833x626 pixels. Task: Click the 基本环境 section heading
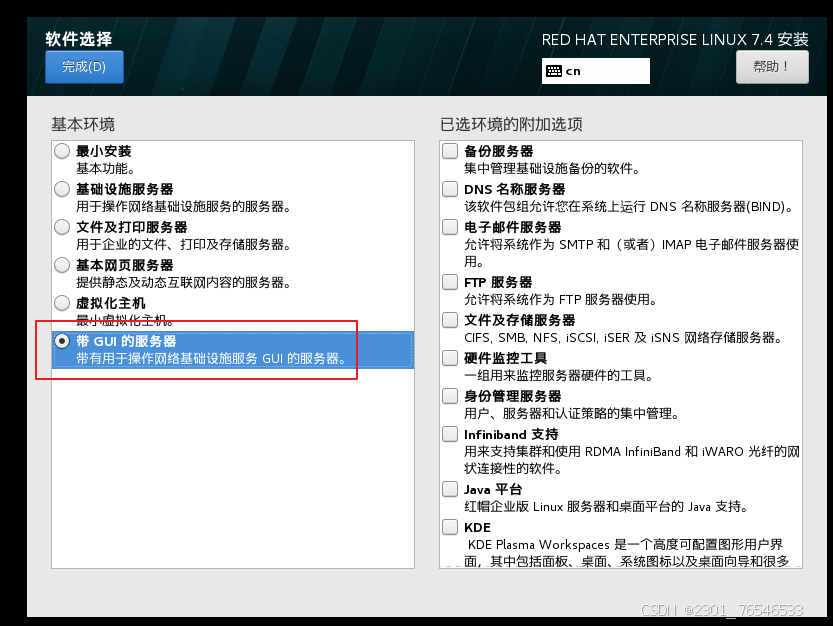tap(83, 124)
